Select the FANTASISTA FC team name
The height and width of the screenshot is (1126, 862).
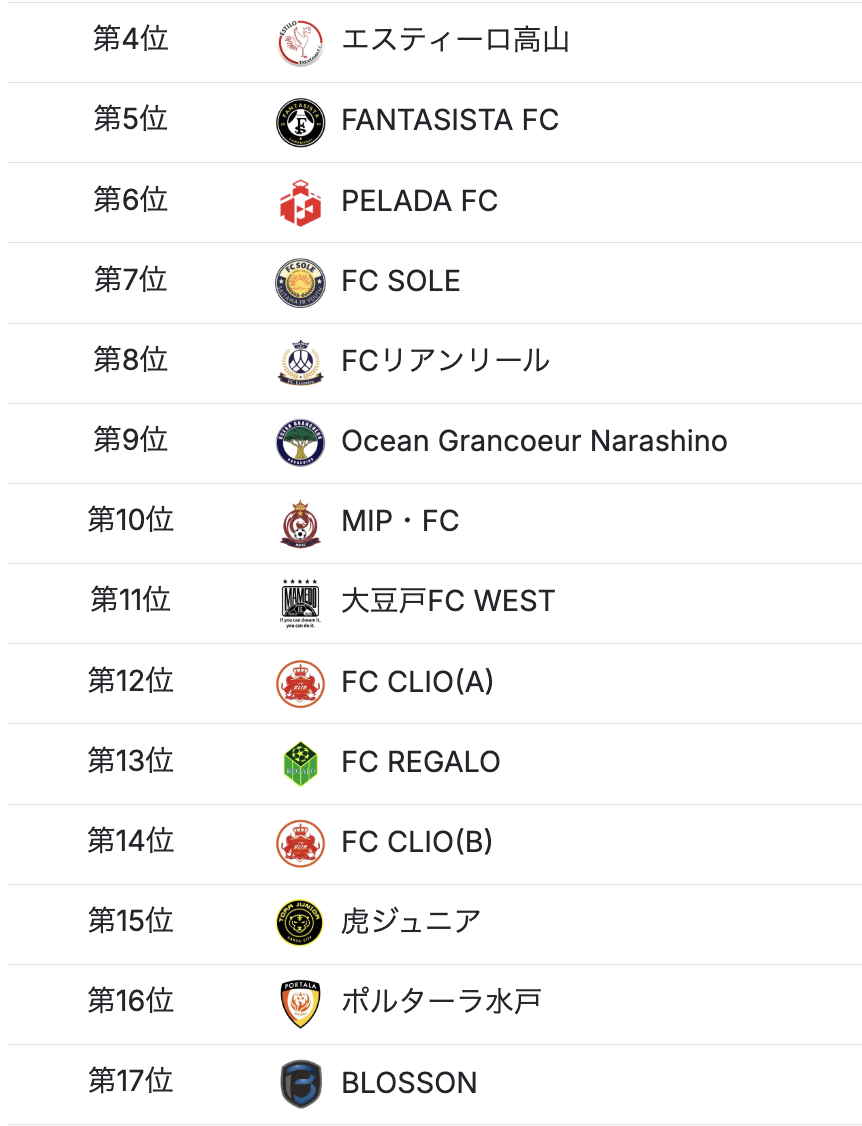[x=450, y=121]
